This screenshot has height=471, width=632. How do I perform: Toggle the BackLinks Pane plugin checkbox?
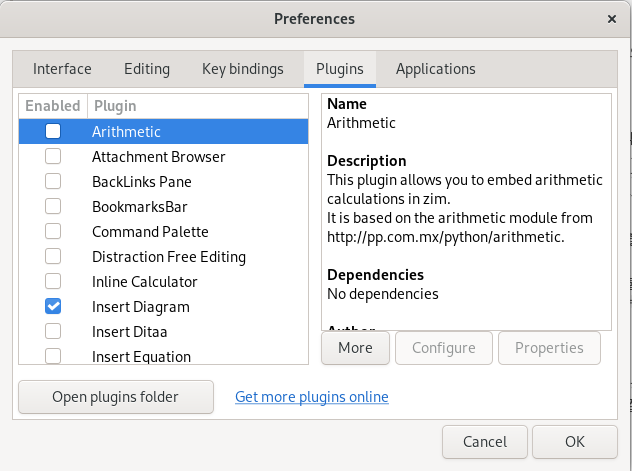coord(53,181)
